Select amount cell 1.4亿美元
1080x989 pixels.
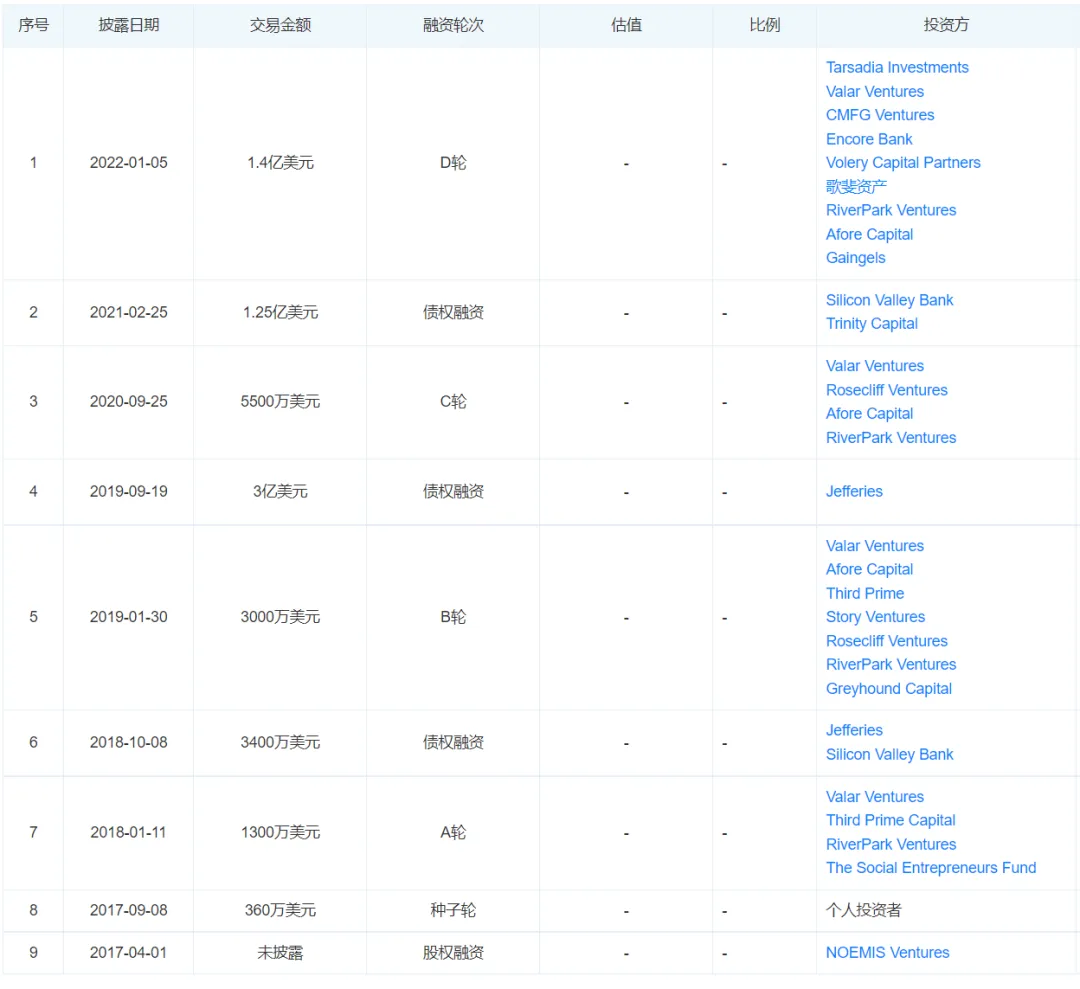click(280, 163)
